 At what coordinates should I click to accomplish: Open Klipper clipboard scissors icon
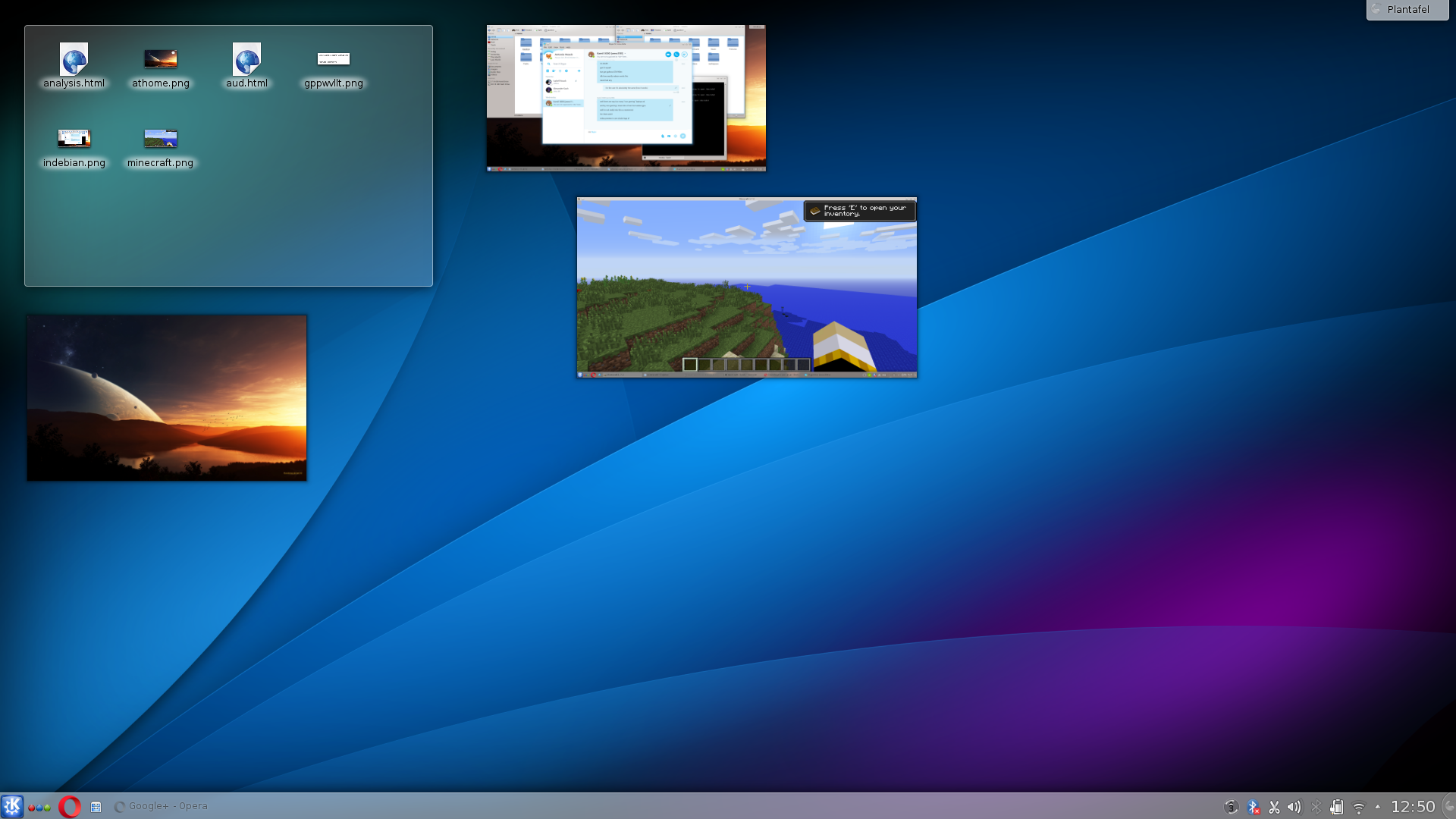[x=1274, y=807]
